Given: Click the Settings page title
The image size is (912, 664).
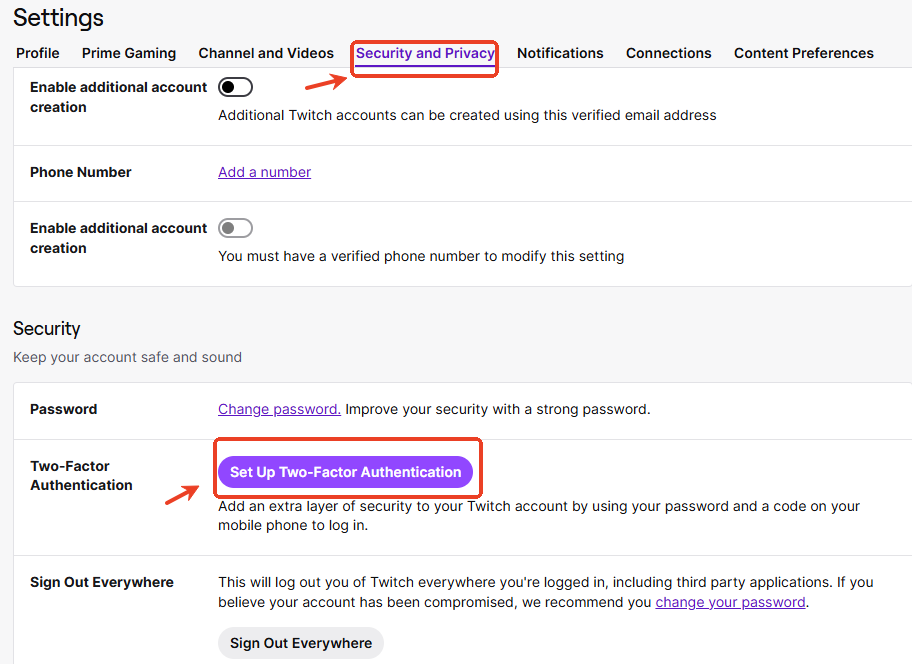Looking at the screenshot, I should tap(58, 18).
